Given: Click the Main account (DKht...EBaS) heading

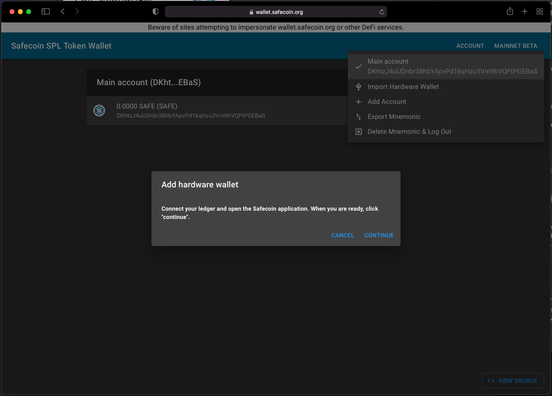Looking at the screenshot, I should (x=149, y=82).
